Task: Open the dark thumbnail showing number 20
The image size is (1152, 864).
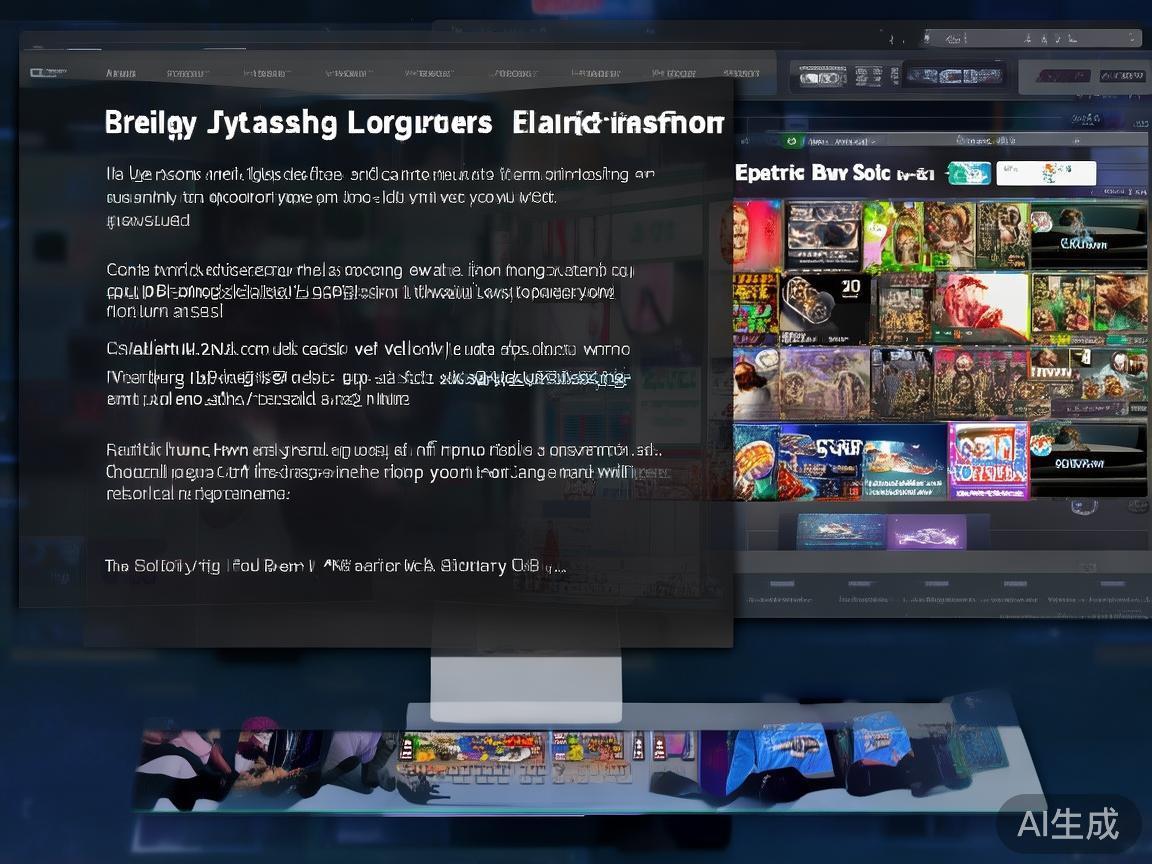Action: pyautogui.click(x=825, y=309)
